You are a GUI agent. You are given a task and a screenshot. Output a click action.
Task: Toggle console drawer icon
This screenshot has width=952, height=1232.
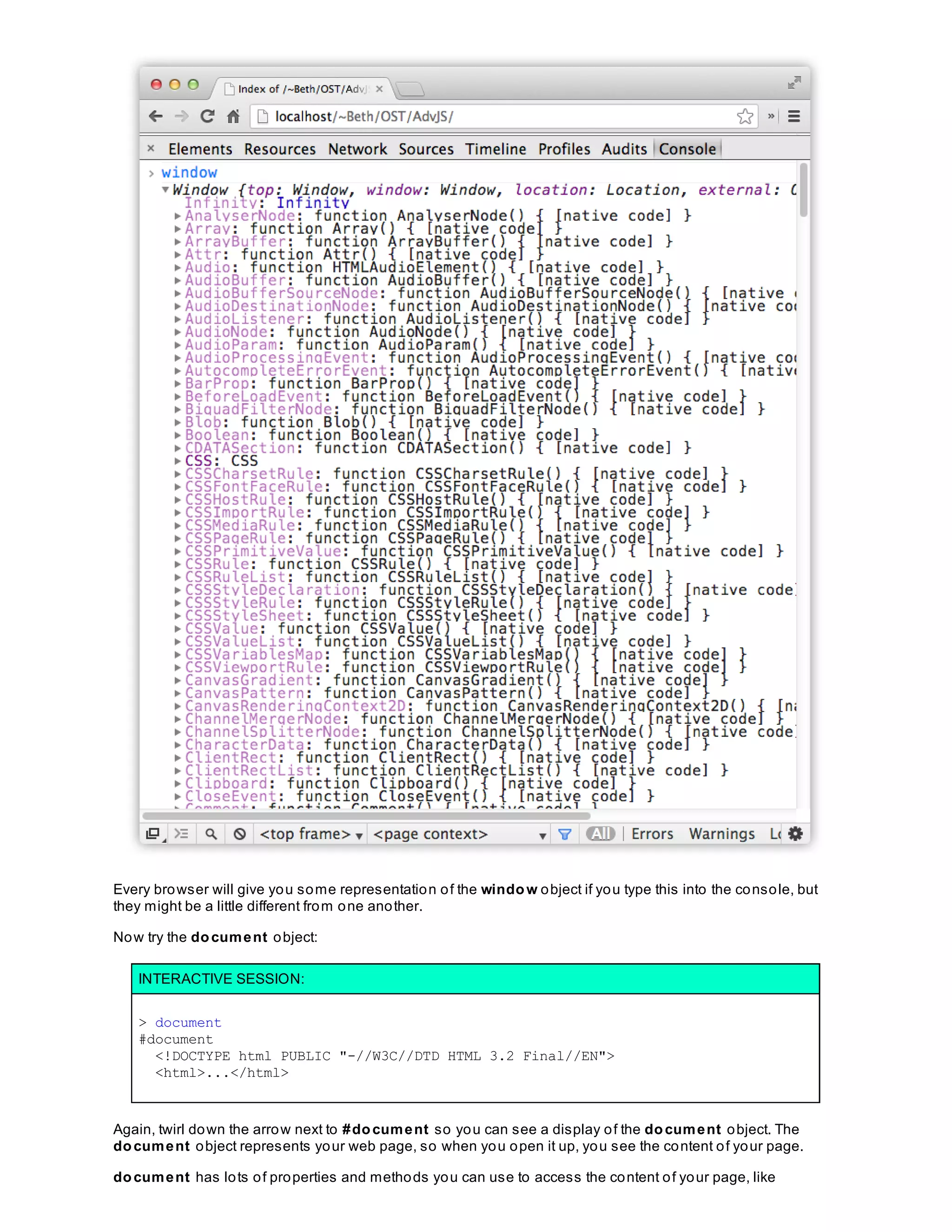(181, 834)
